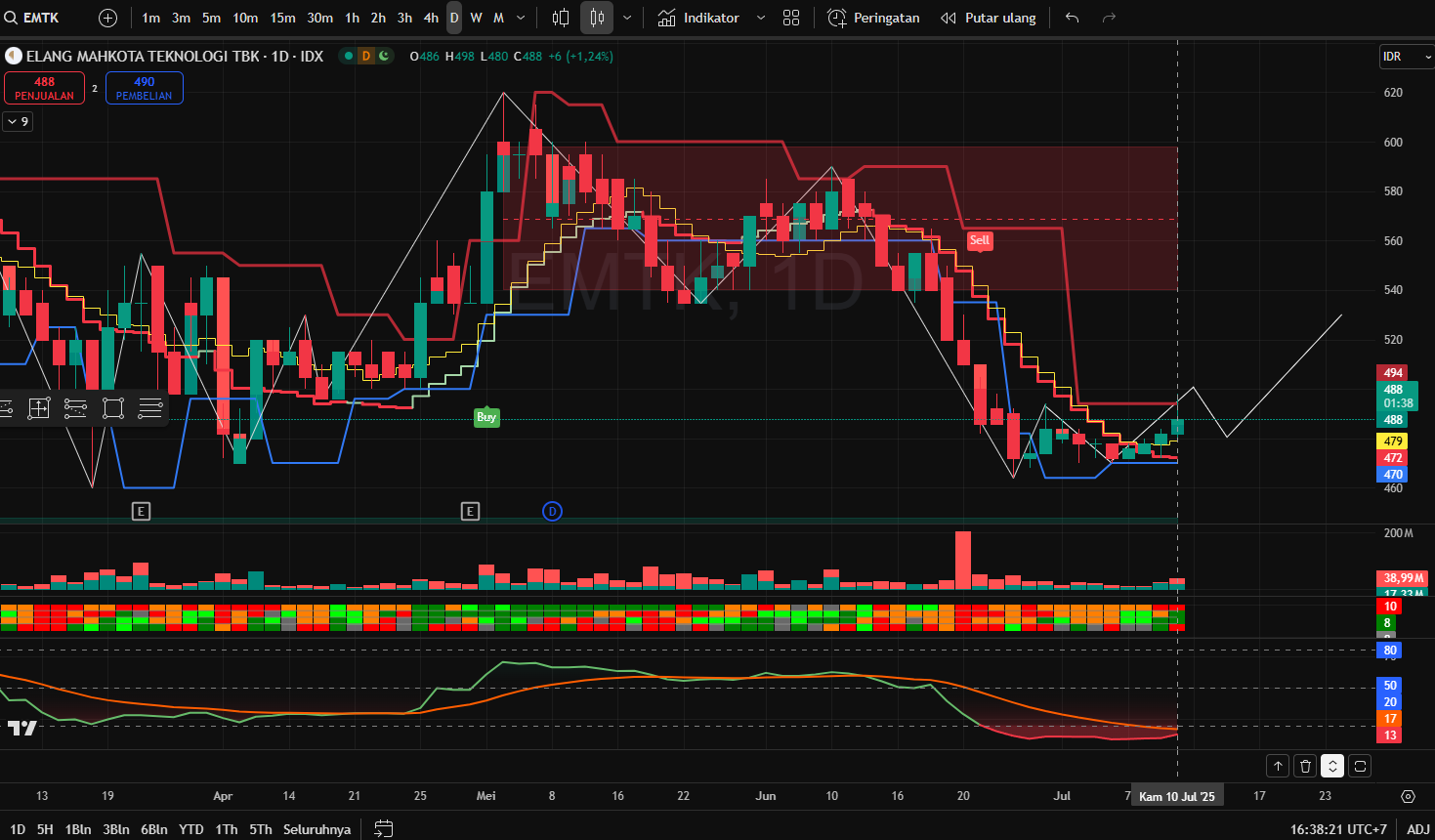This screenshot has width=1435, height=840.
Task: Click the Kam 10 Jul '25 date label
Action: pyautogui.click(x=1177, y=796)
